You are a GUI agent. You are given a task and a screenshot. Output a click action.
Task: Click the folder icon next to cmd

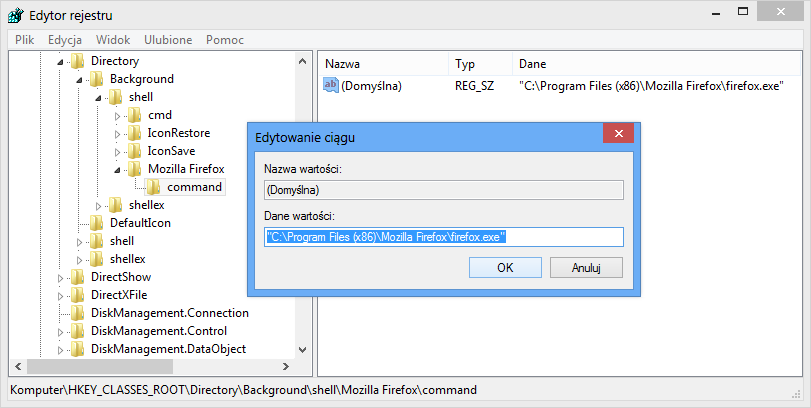(x=135, y=115)
